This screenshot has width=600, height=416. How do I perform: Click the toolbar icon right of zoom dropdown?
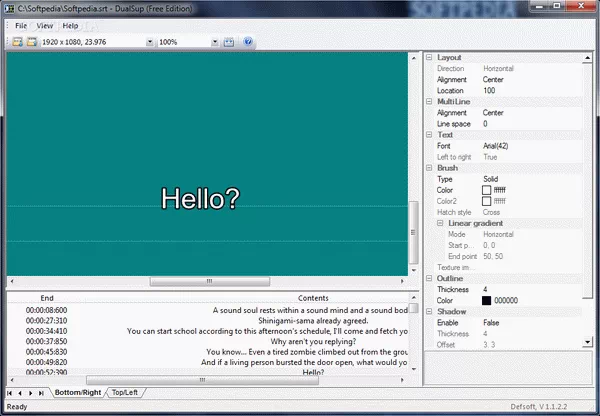tap(229, 43)
